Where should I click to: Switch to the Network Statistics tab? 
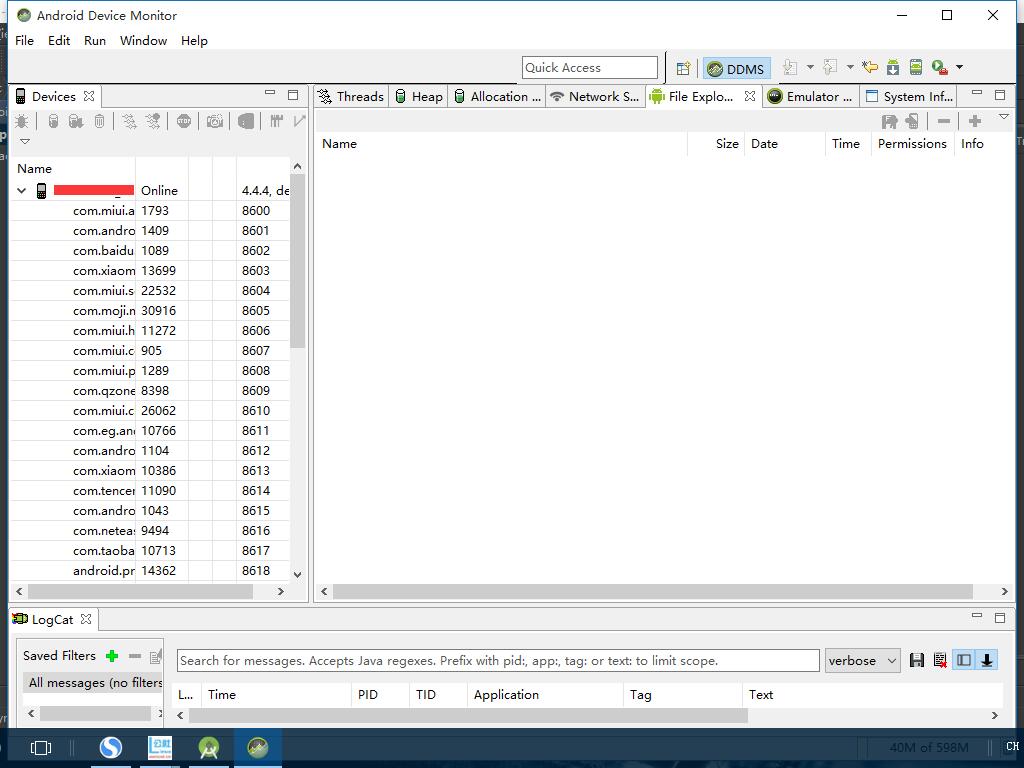tap(595, 97)
